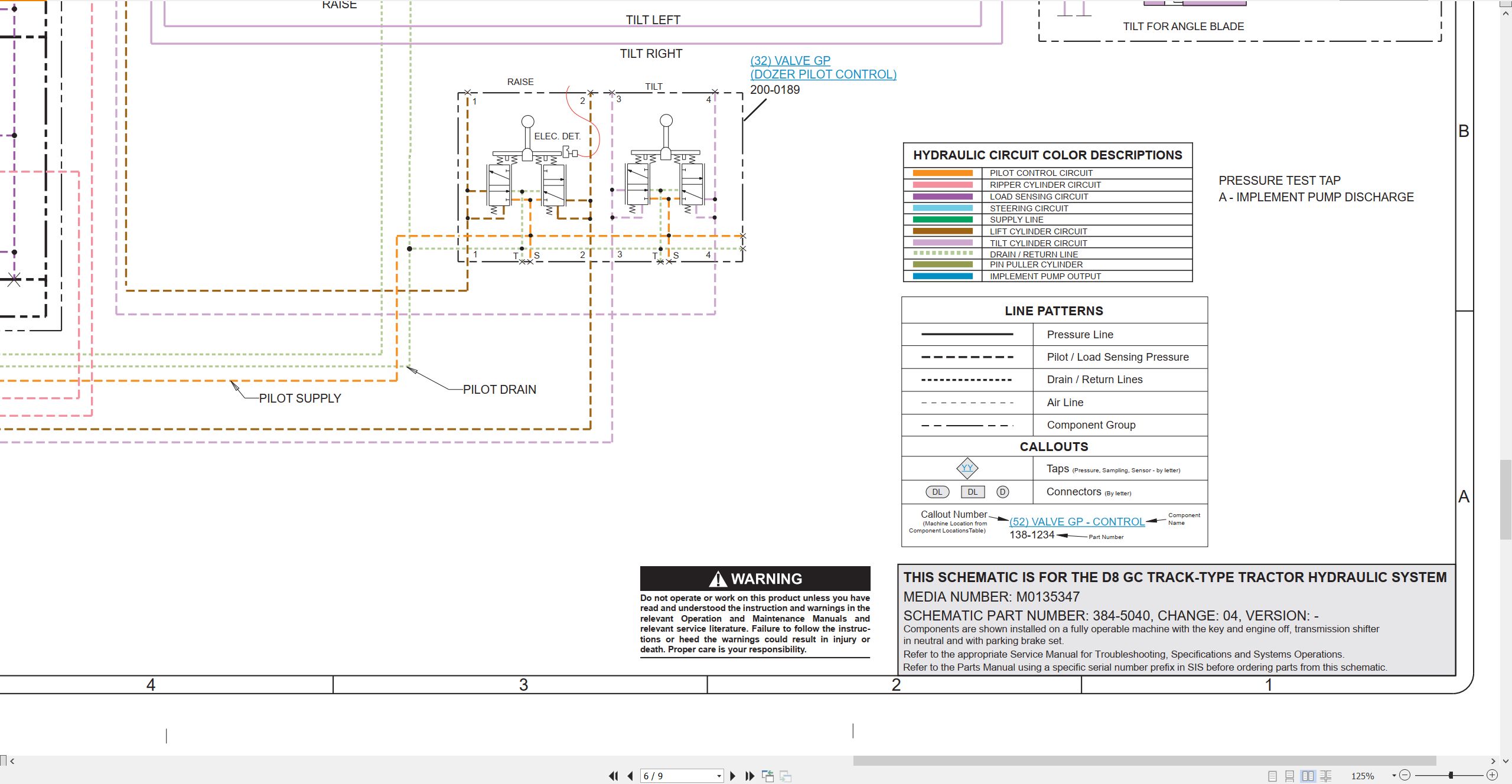This screenshot has height=784, width=1512.
Task: Switch to two-page facing view
Action: coord(1308,776)
